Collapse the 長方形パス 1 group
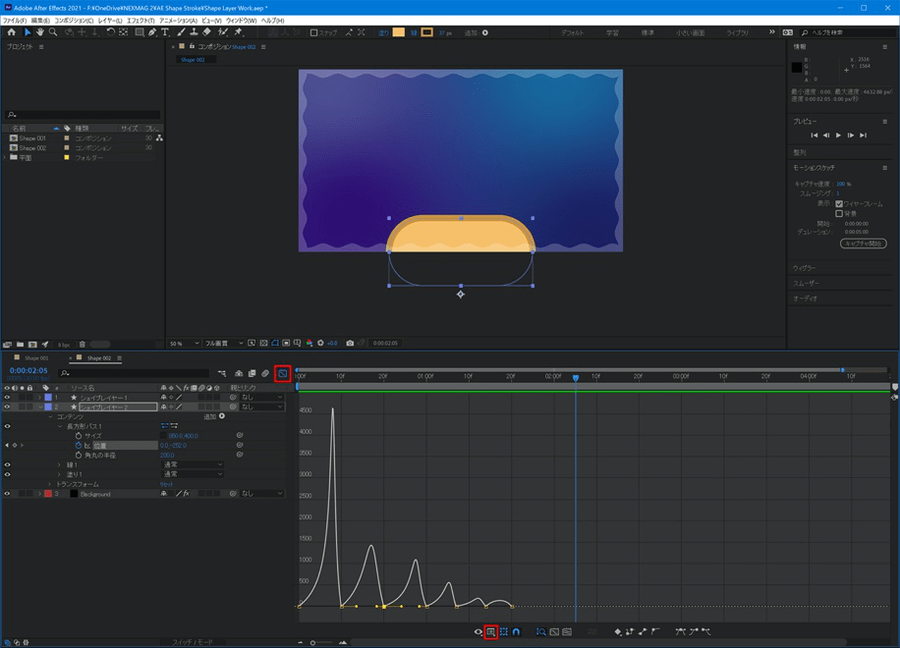Viewport: 900px width, 648px height. (60, 426)
